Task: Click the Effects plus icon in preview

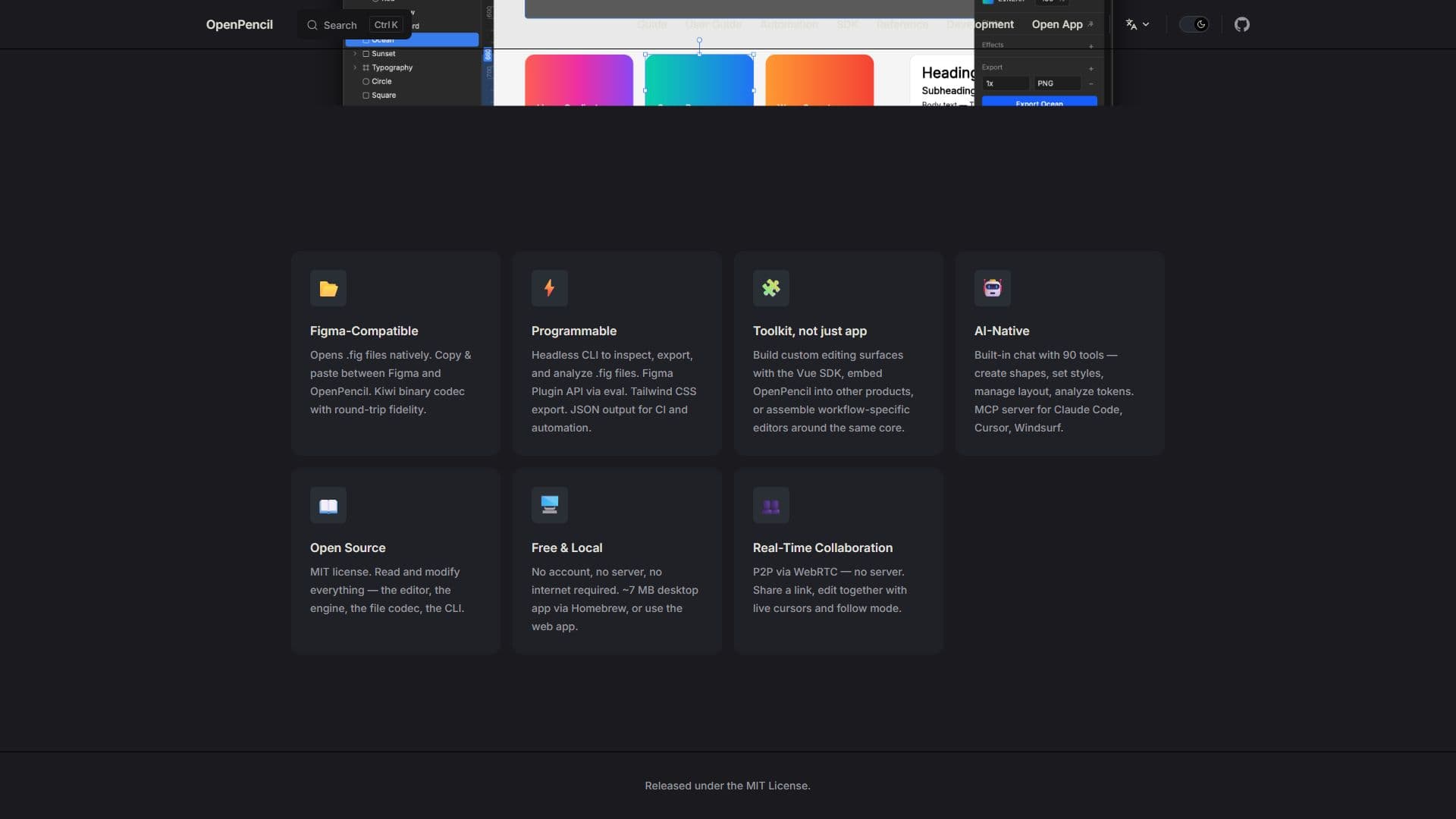Action: coord(1090,46)
